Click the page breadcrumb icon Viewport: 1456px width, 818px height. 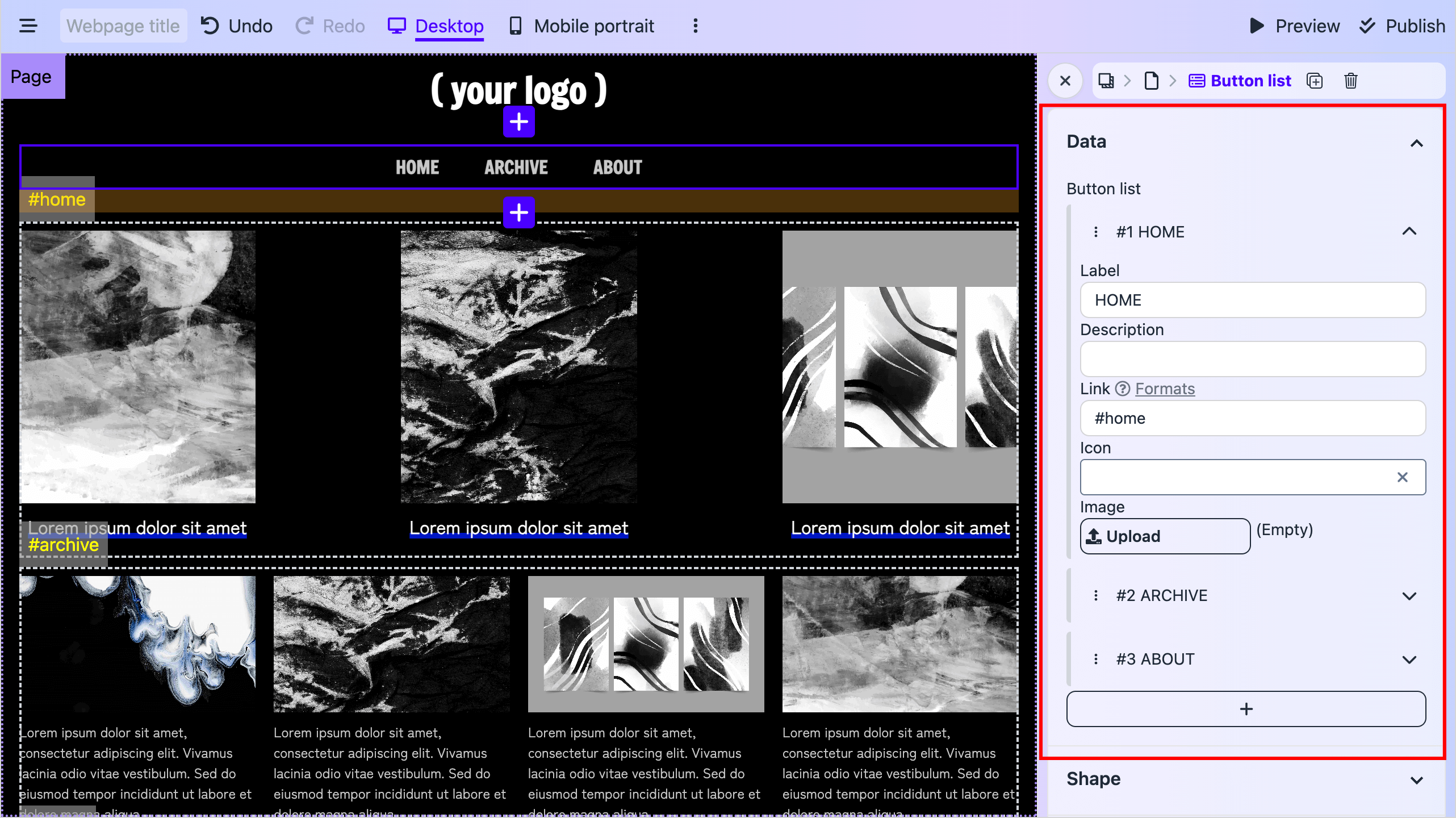1151,81
